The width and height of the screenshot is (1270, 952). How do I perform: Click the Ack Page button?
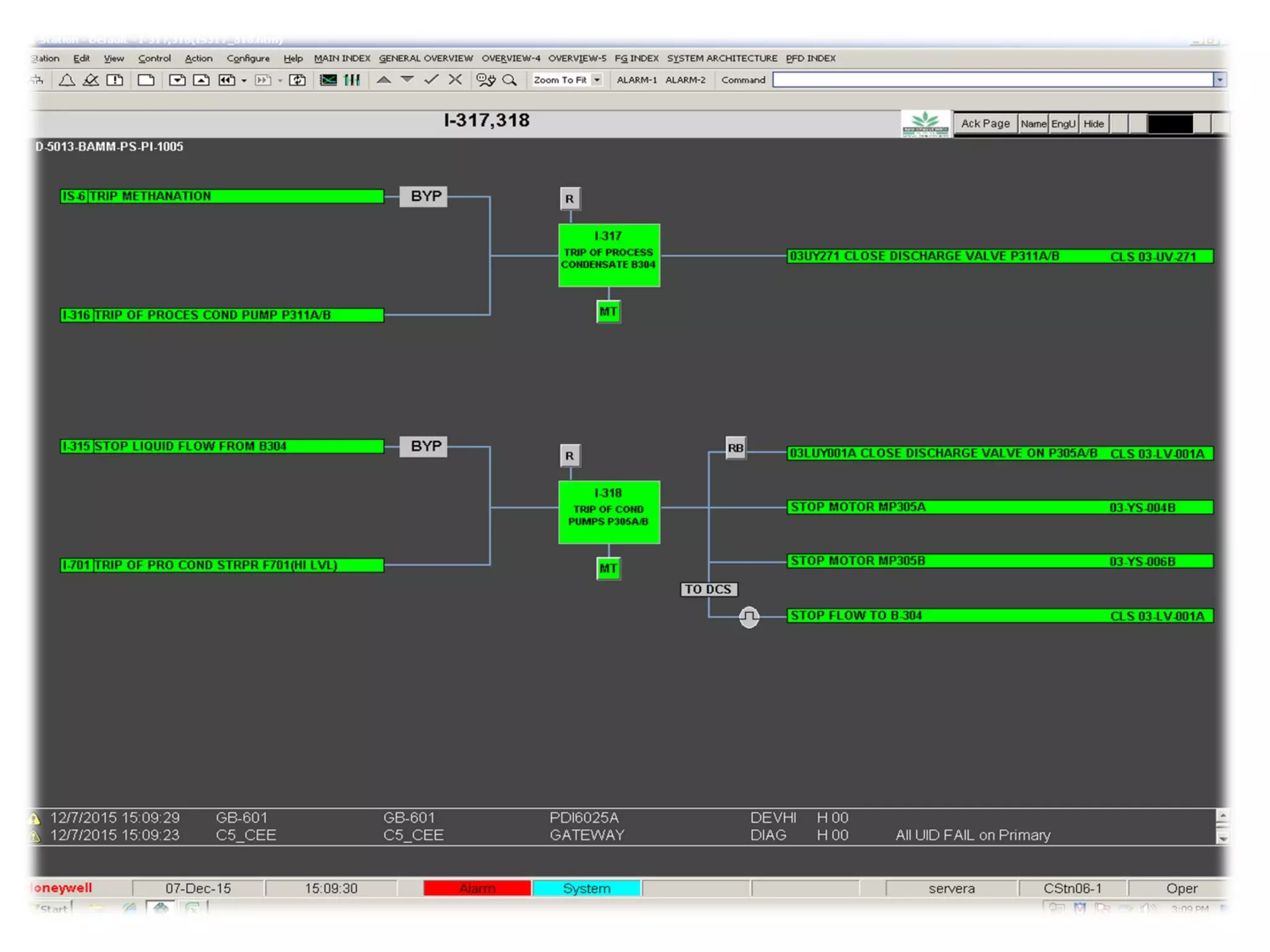click(x=985, y=123)
